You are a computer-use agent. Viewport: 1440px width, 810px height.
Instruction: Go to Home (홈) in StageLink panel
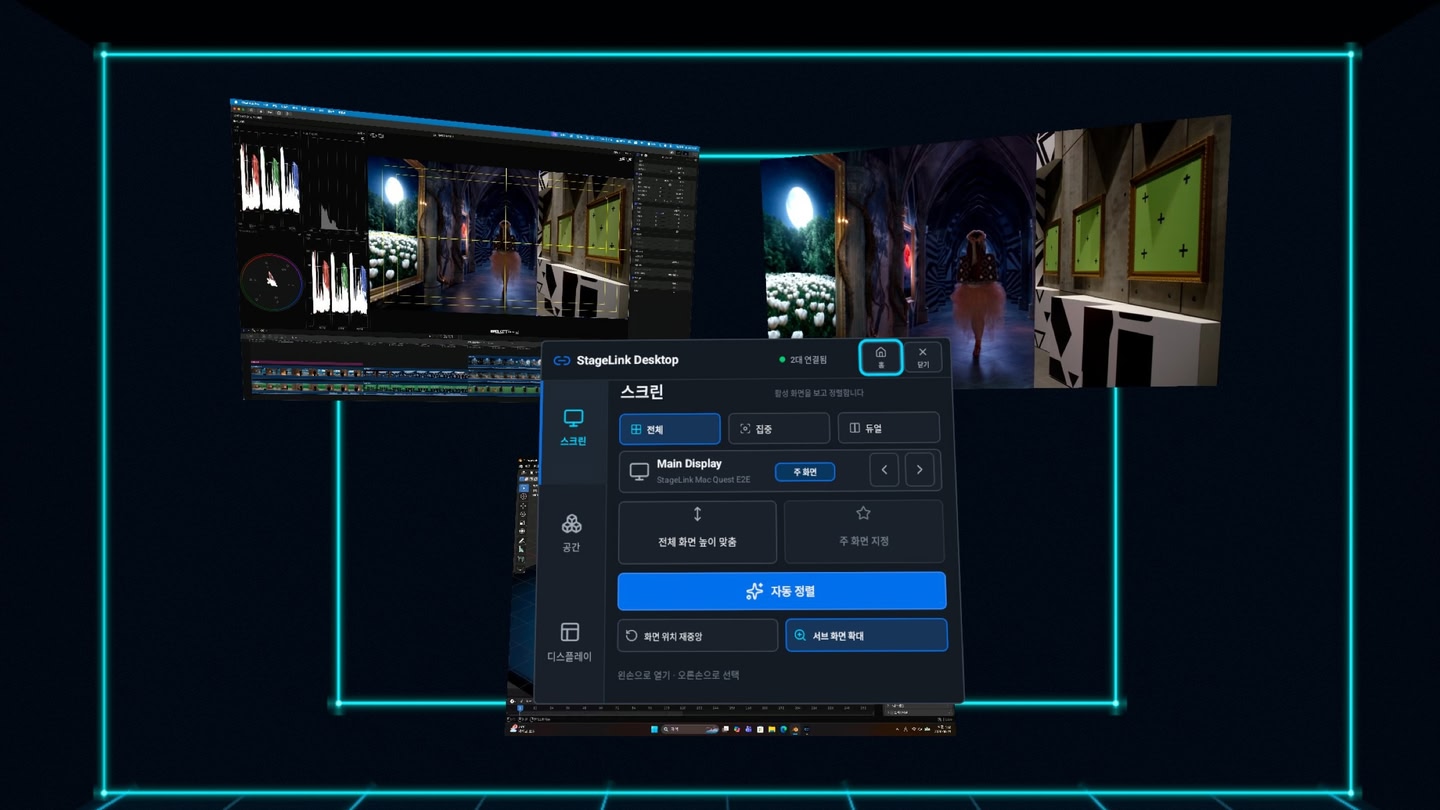[x=881, y=357]
